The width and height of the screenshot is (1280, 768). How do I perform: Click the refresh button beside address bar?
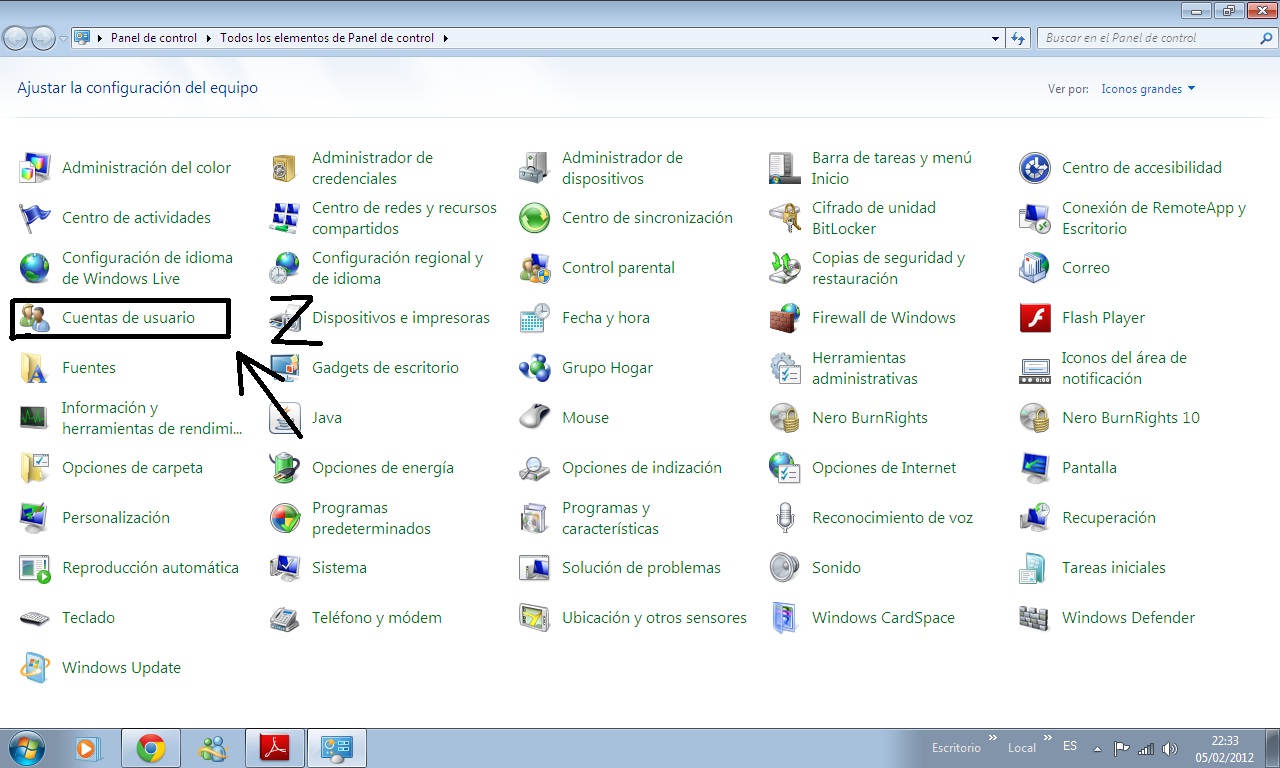click(x=1018, y=38)
